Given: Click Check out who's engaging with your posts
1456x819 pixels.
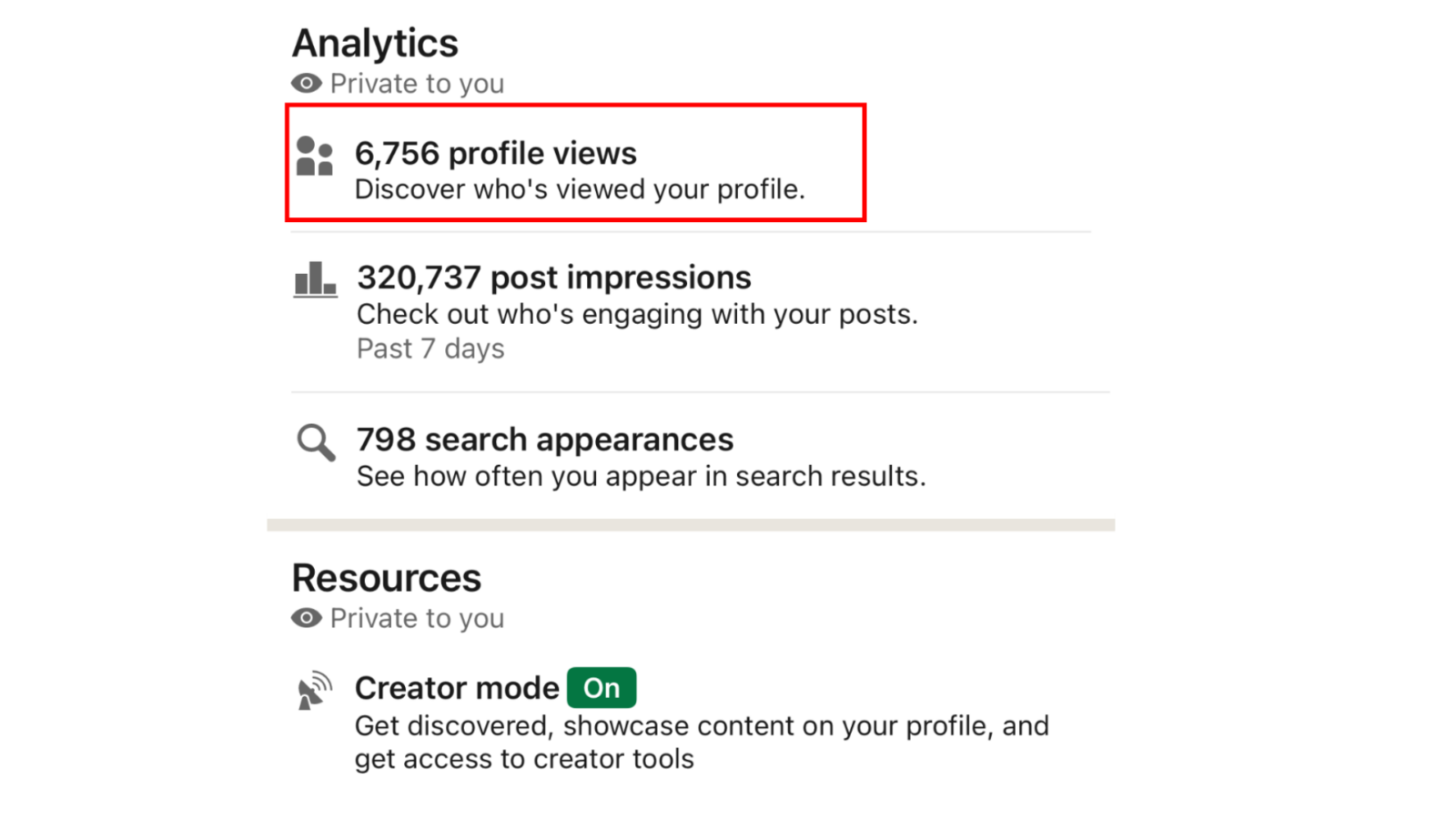Looking at the screenshot, I should click(x=637, y=314).
